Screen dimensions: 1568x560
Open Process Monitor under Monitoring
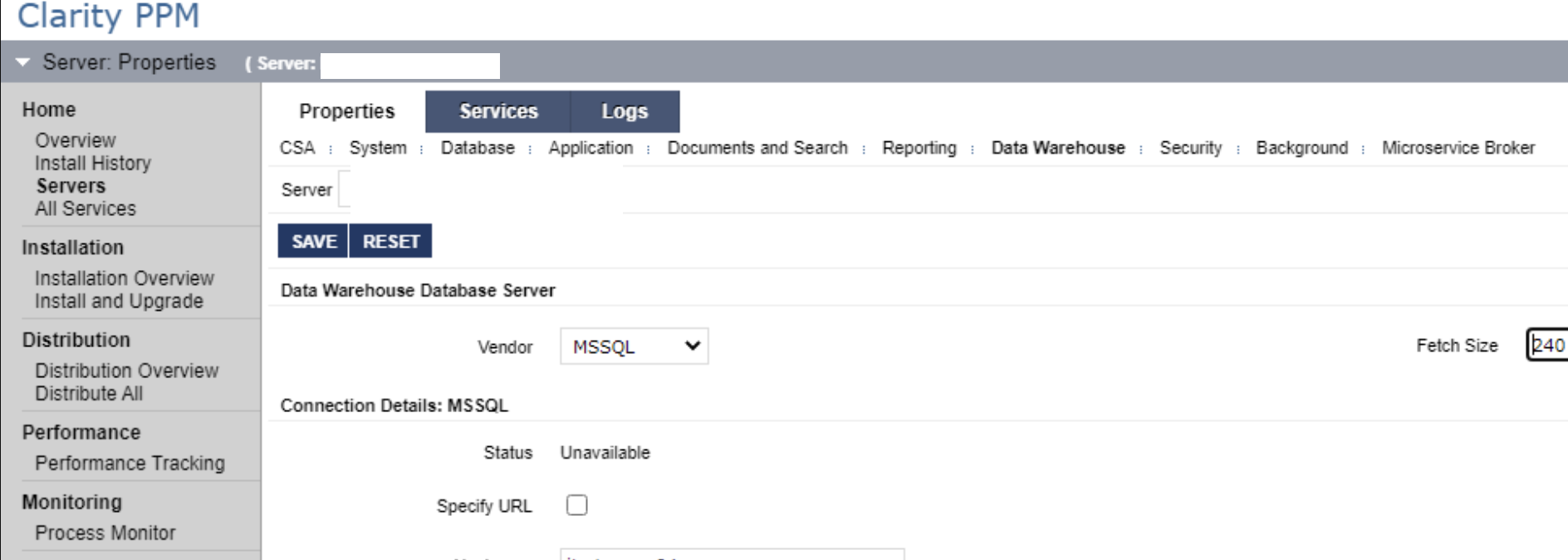pos(105,533)
